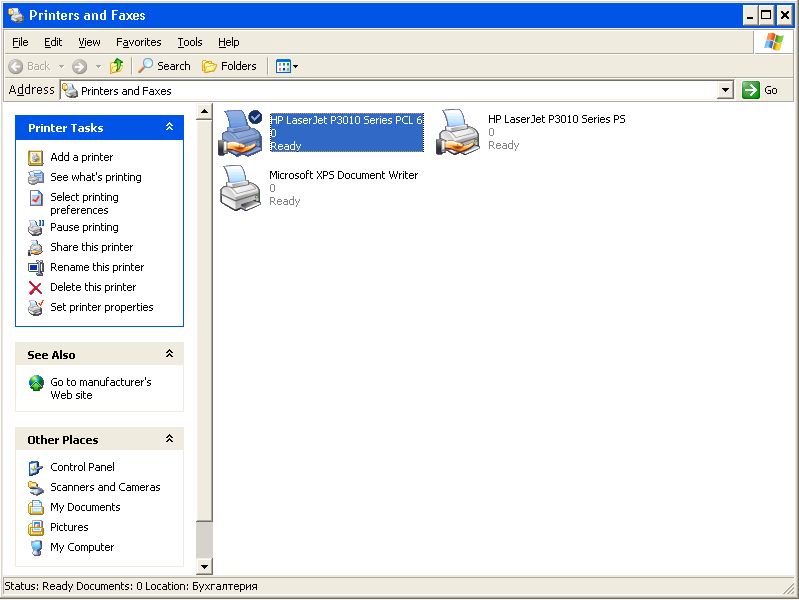The height and width of the screenshot is (600, 799).
Task: Click the HP LaserJet P3010 PCL 6 printer icon
Action: [240, 132]
